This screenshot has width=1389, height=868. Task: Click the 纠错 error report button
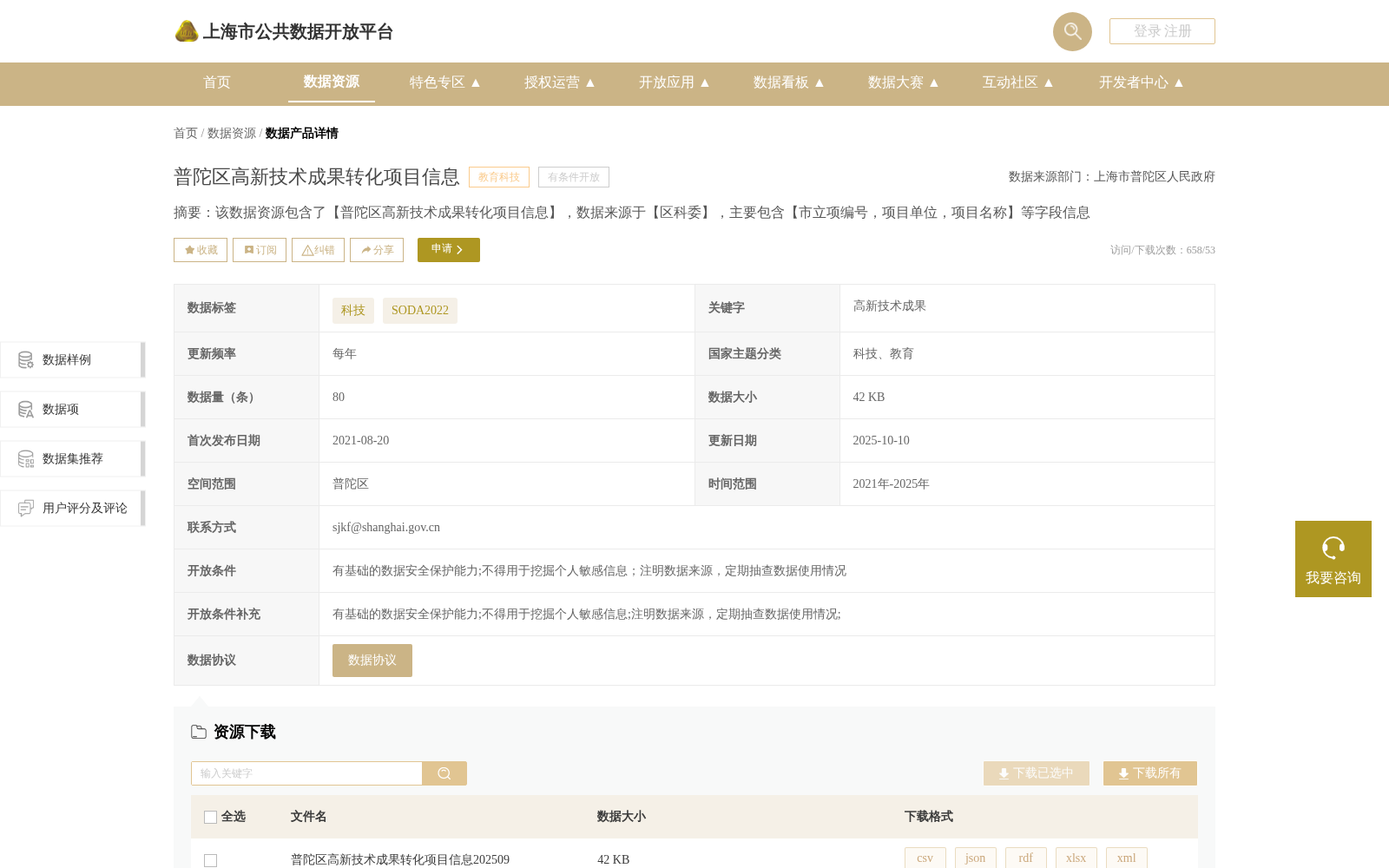point(318,250)
